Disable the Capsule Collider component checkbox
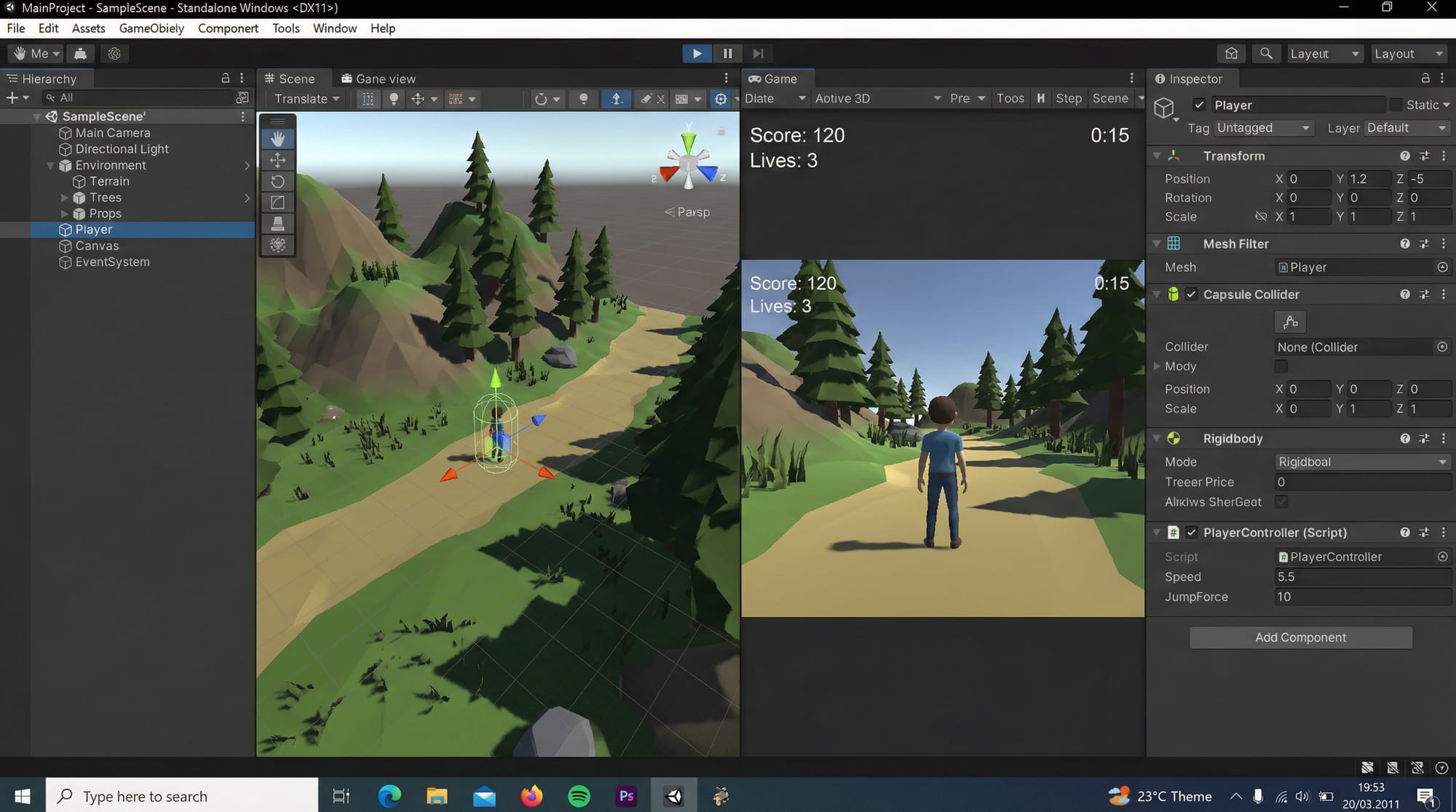 (1192, 294)
